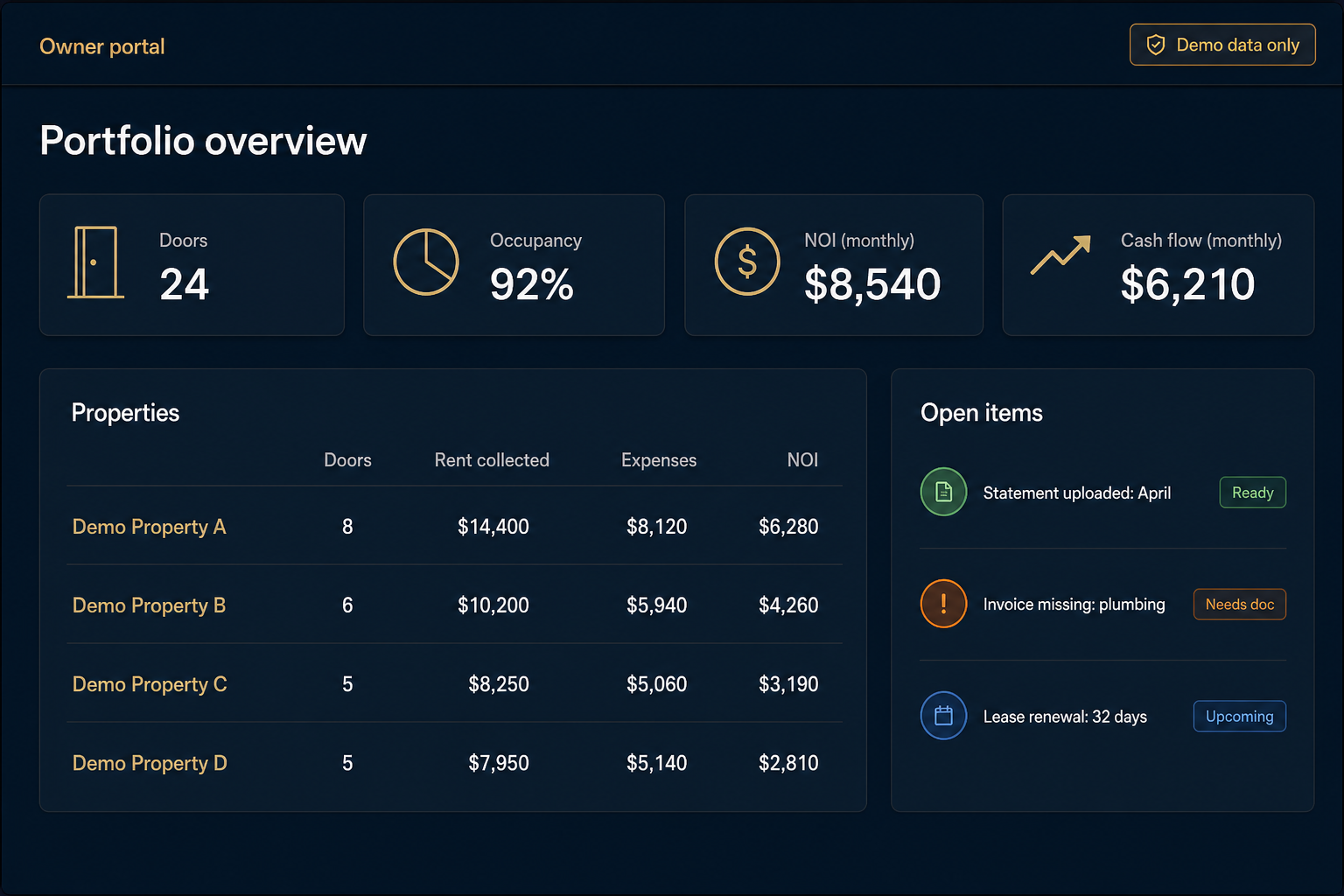Click the Ready status badge

(x=1253, y=493)
